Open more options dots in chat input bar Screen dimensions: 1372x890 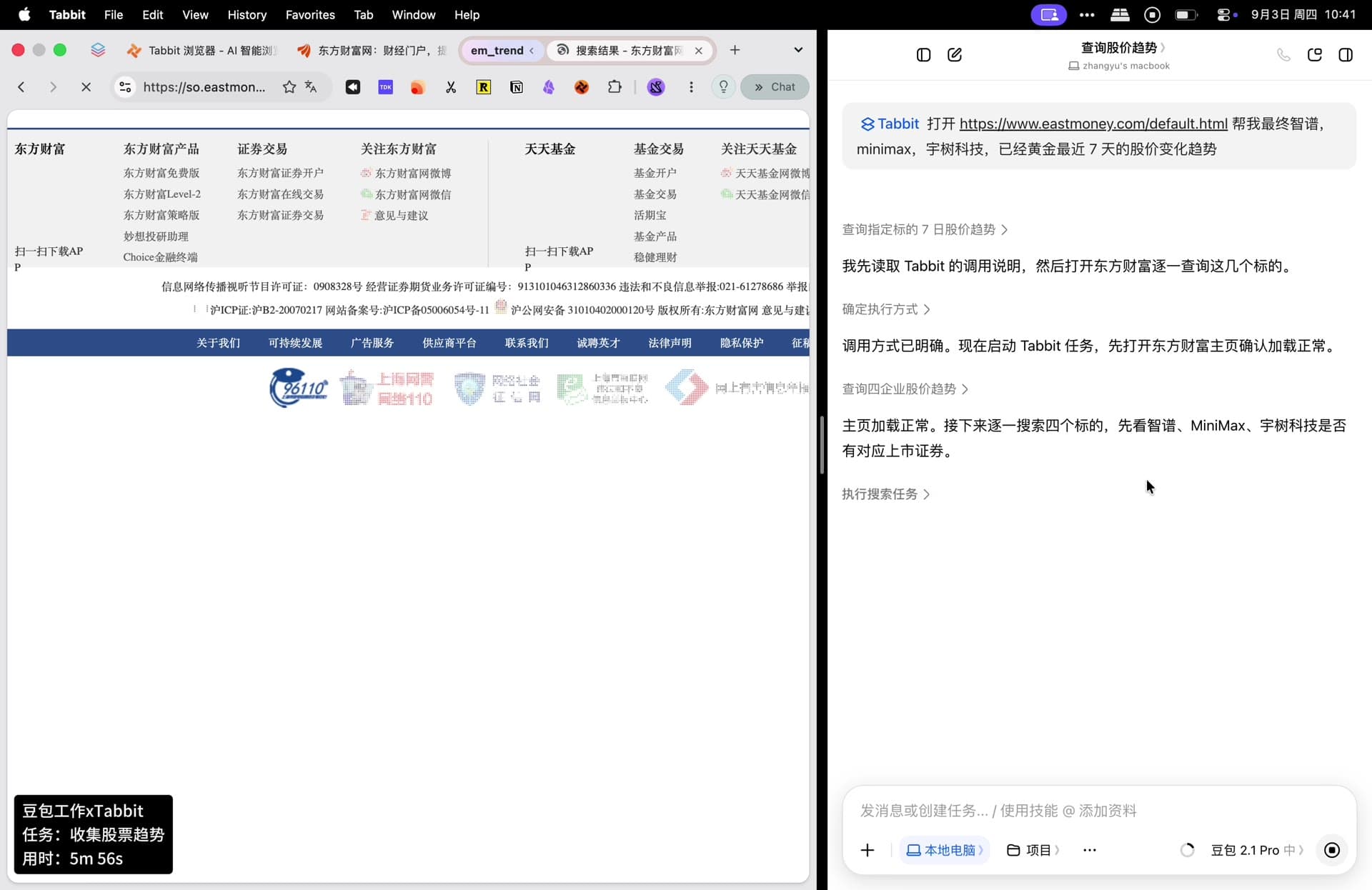(x=1090, y=850)
